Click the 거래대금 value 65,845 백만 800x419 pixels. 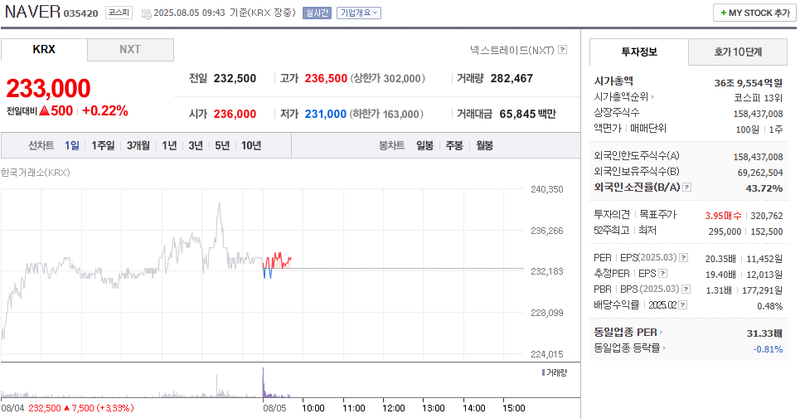coord(528,114)
